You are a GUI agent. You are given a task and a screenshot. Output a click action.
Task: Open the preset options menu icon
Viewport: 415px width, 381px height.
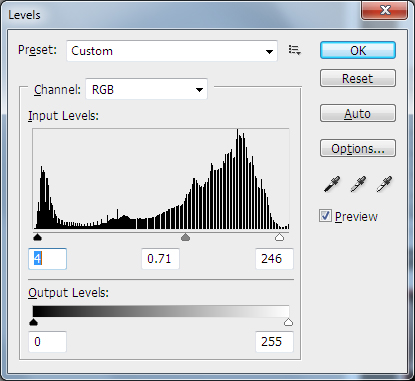click(295, 50)
